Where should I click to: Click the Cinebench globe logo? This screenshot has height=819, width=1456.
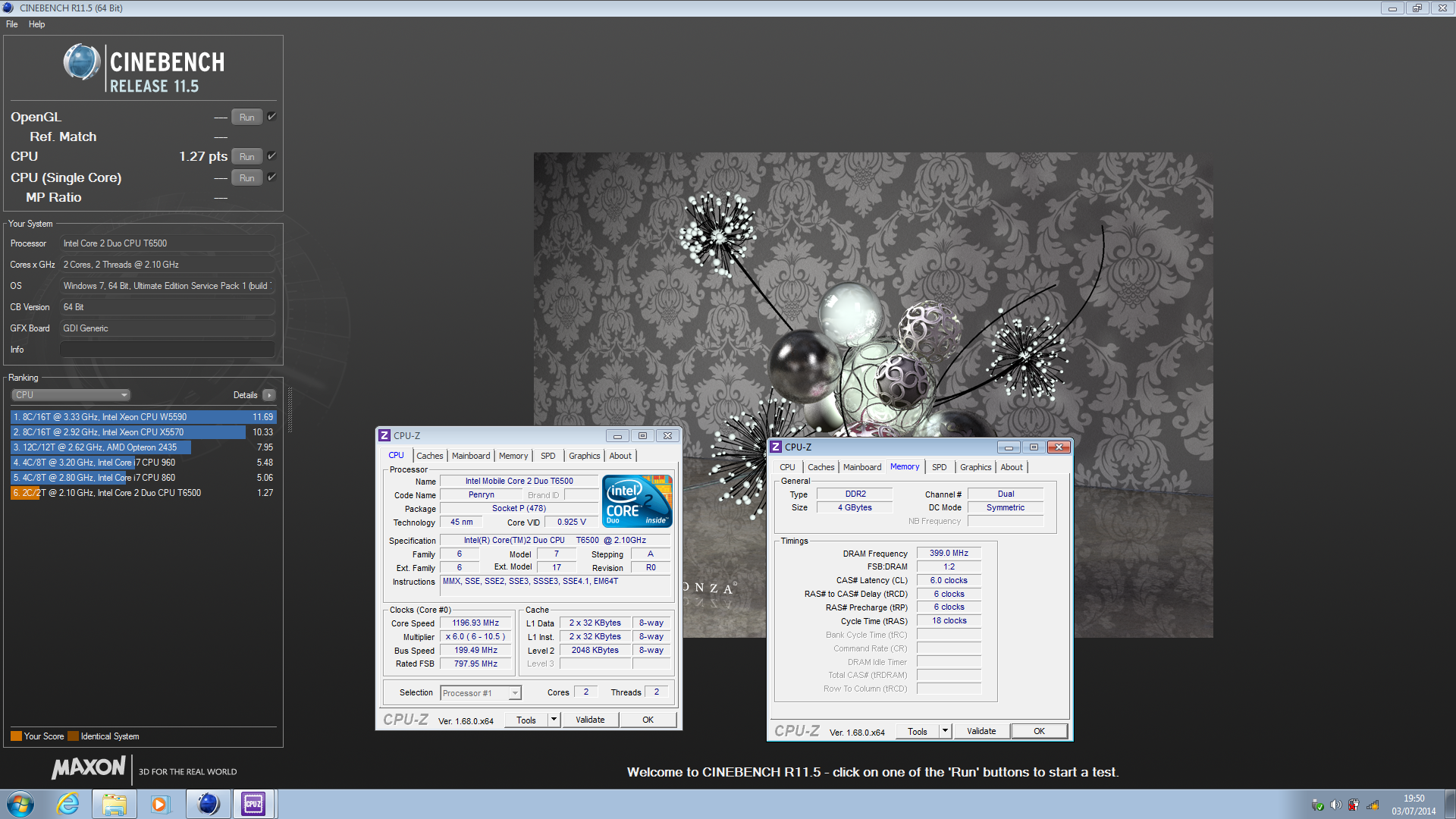82,62
